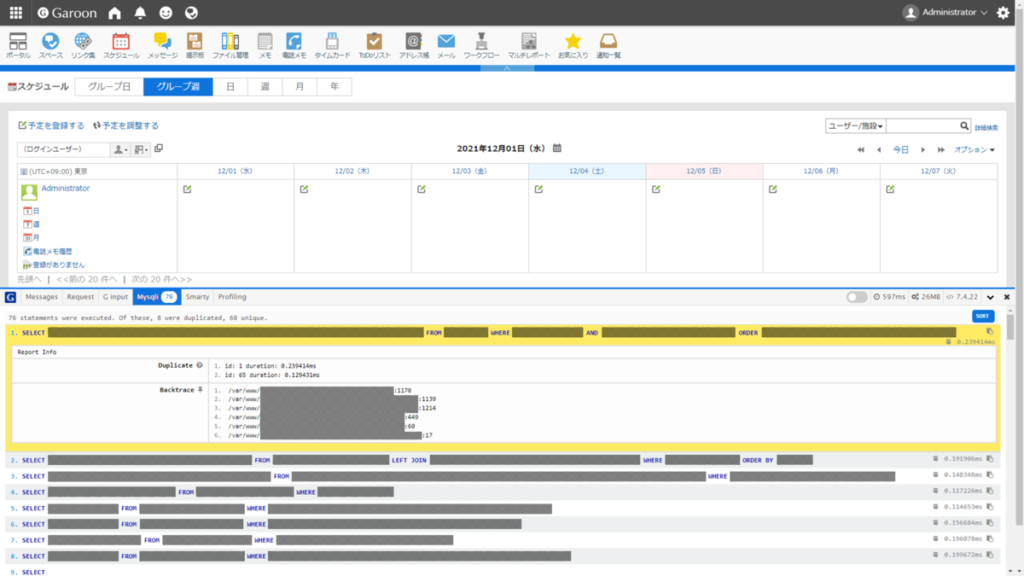Add an appointment on 12/07
This screenshot has width=1024, height=576.
point(890,189)
